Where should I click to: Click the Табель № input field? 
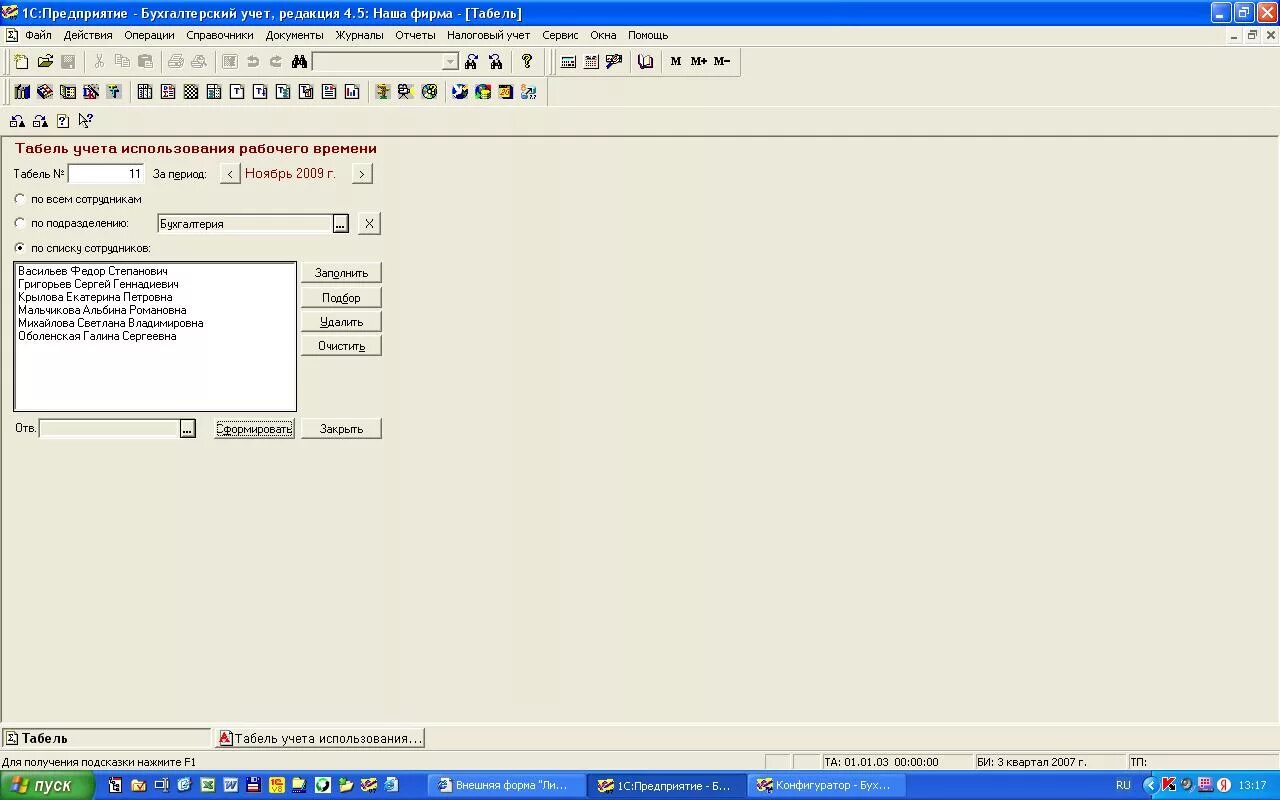point(106,174)
